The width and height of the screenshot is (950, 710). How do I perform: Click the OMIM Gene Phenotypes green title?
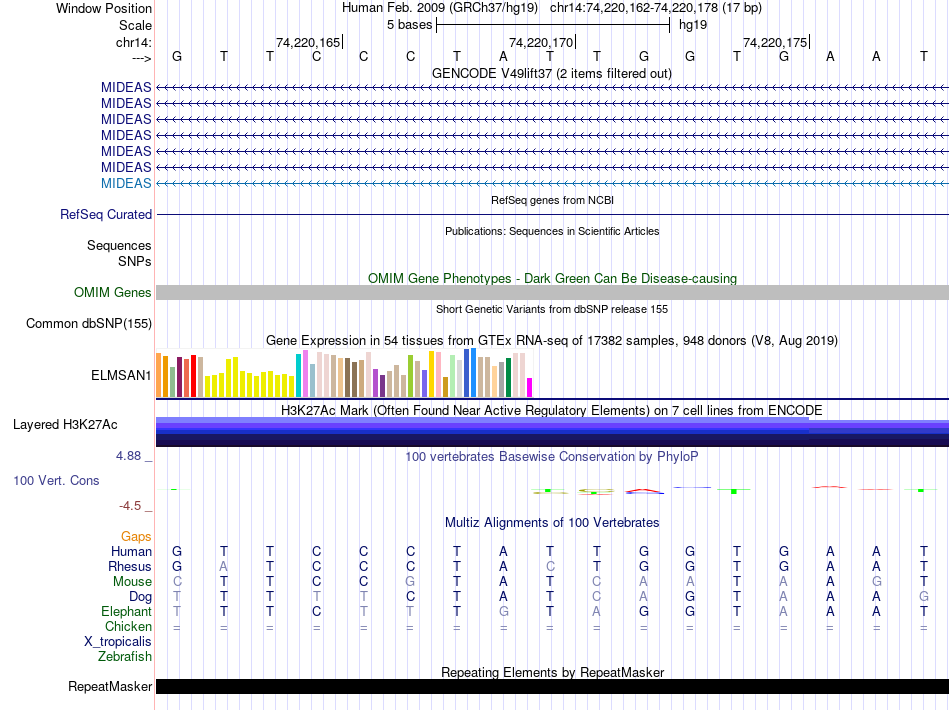[x=553, y=279]
